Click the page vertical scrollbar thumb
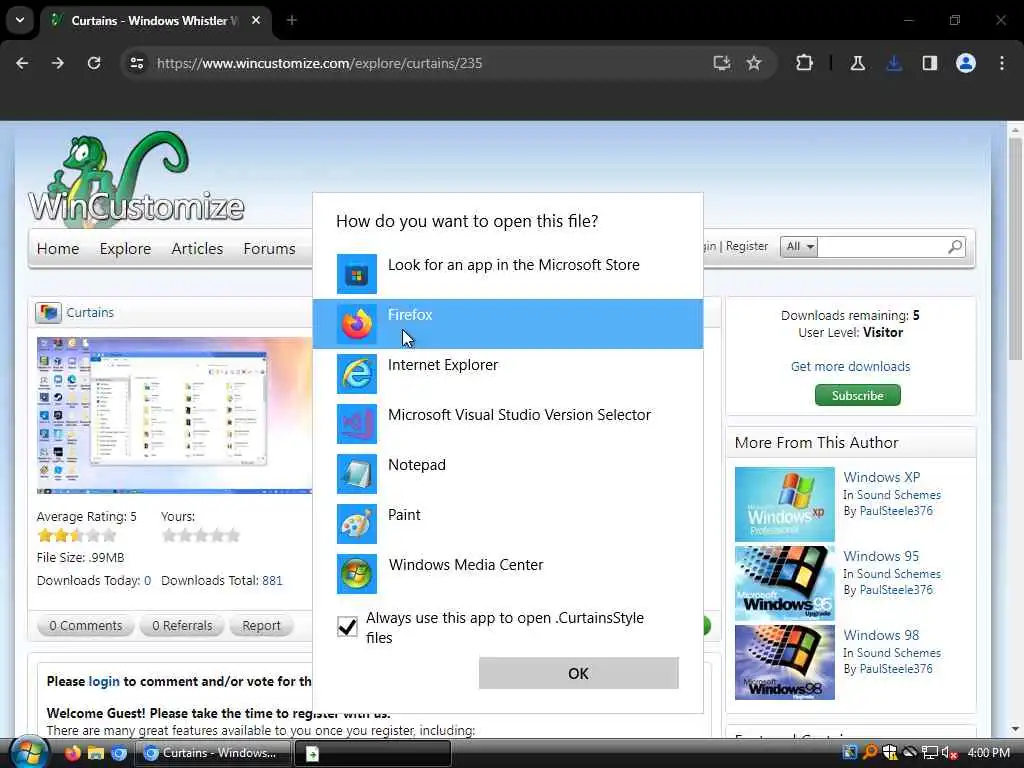The image size is (1024, 768). pos(1015,248)
